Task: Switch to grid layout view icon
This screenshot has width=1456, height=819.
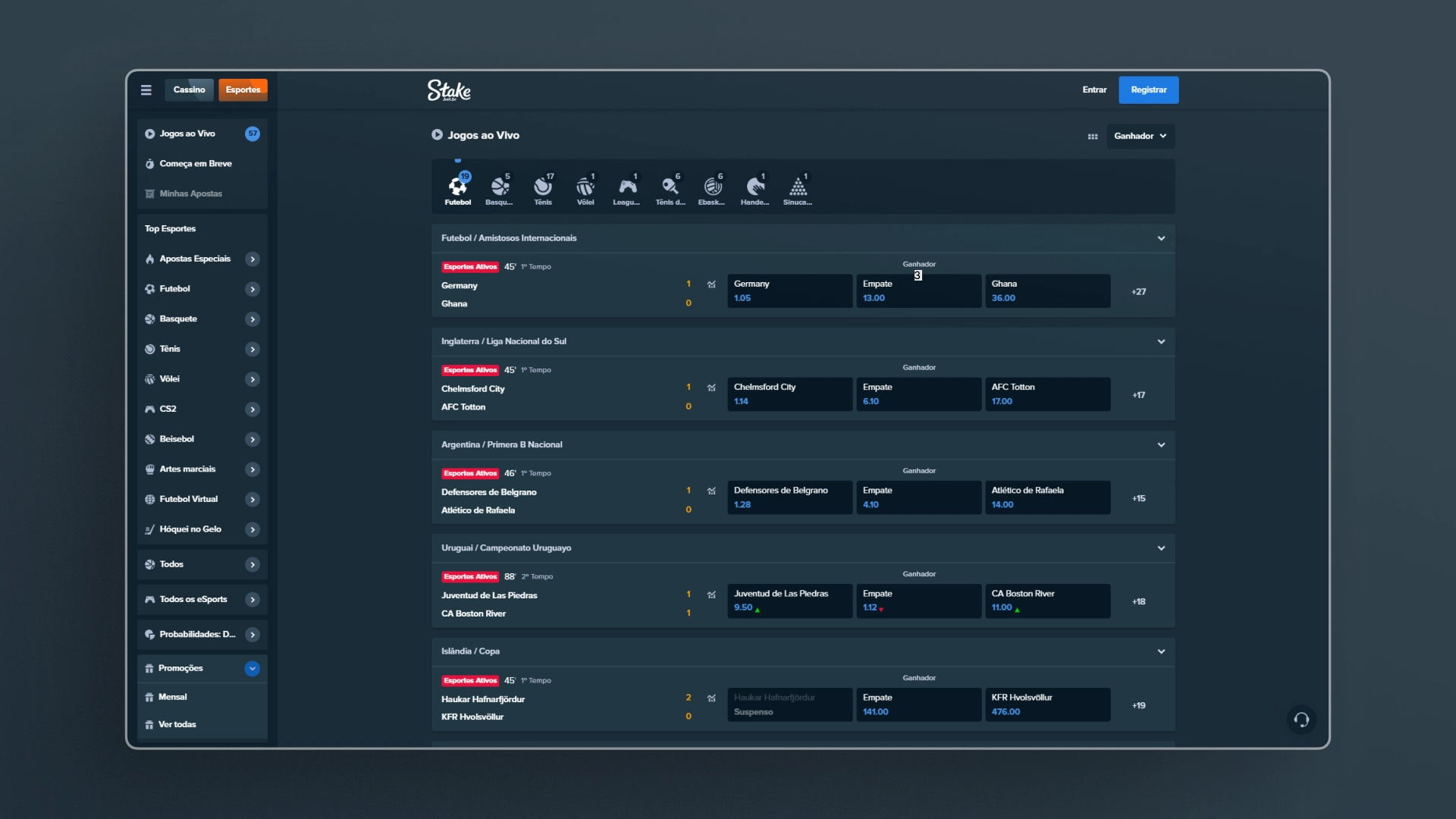Action: tap(1093, 136)
